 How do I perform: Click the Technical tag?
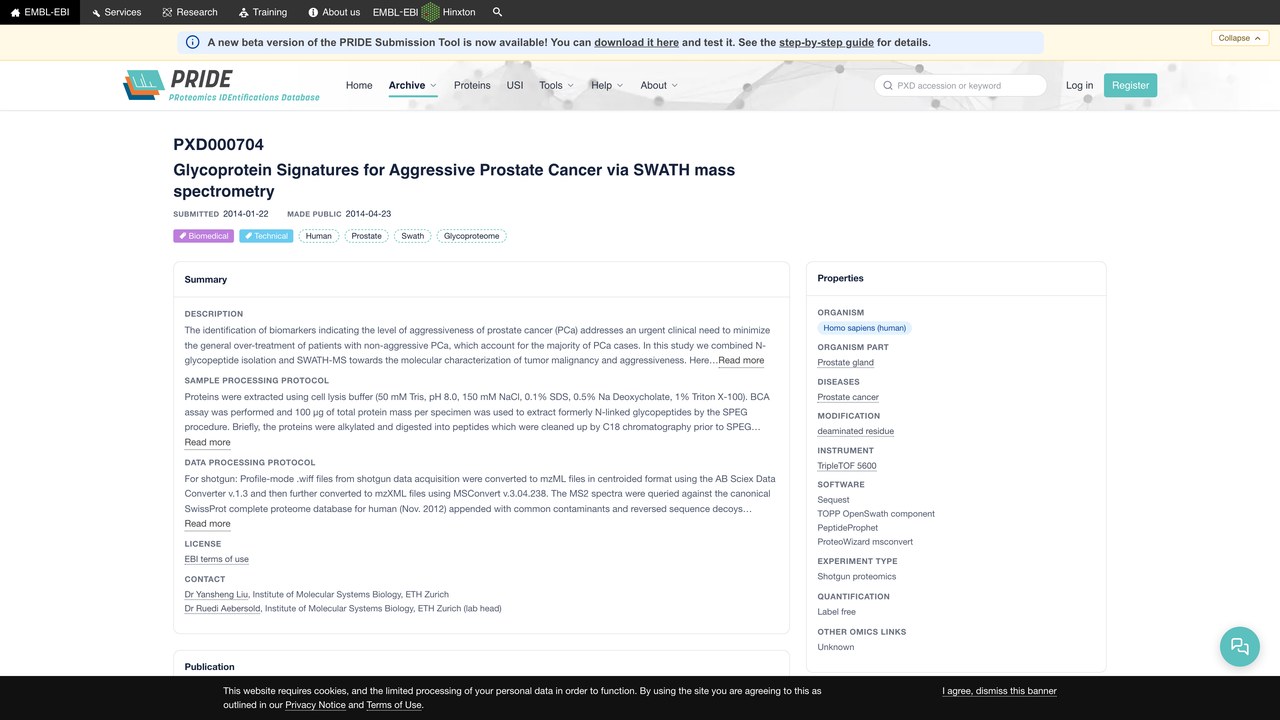(x=266, y=236)
